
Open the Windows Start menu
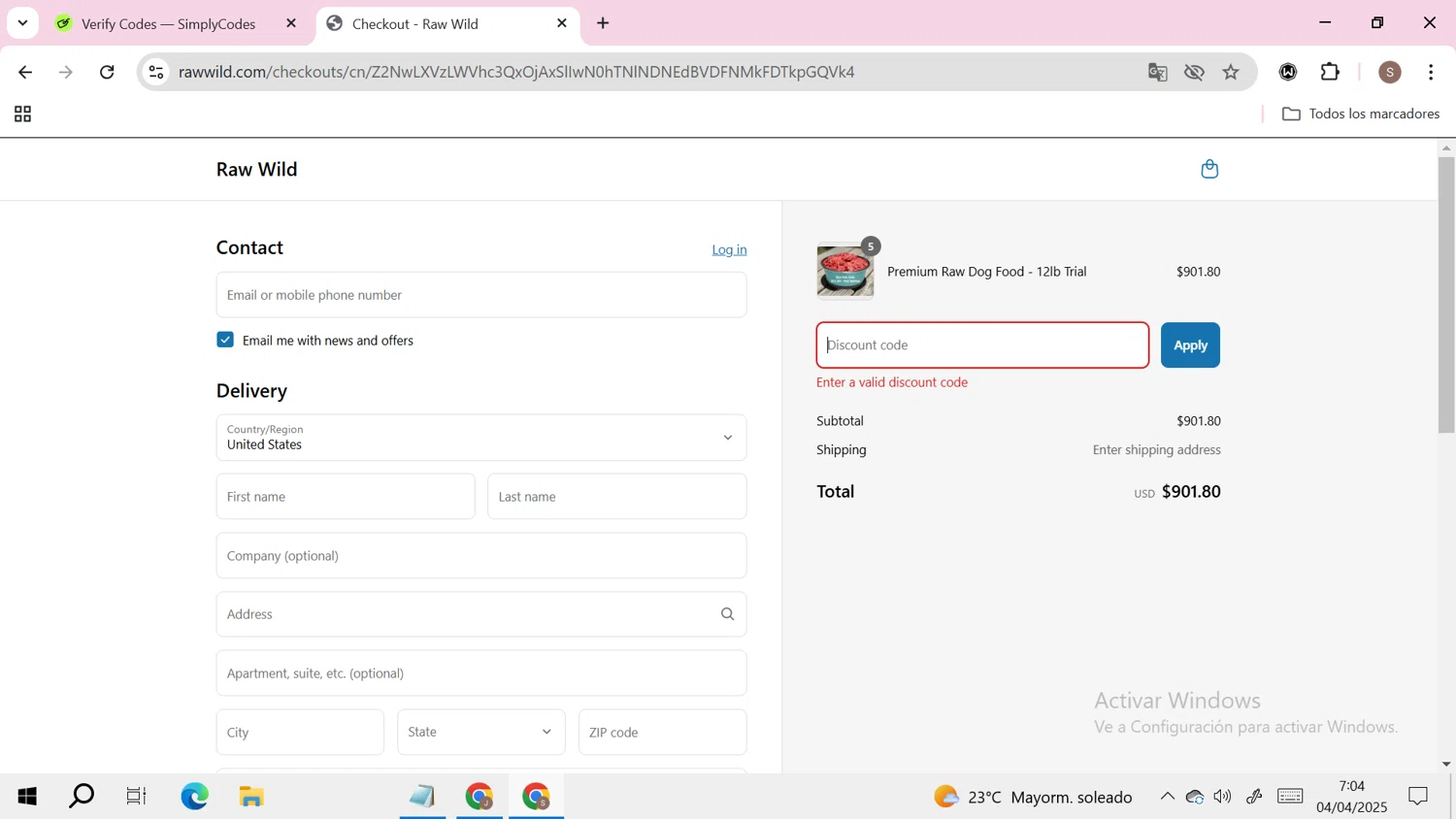(27, 797)
